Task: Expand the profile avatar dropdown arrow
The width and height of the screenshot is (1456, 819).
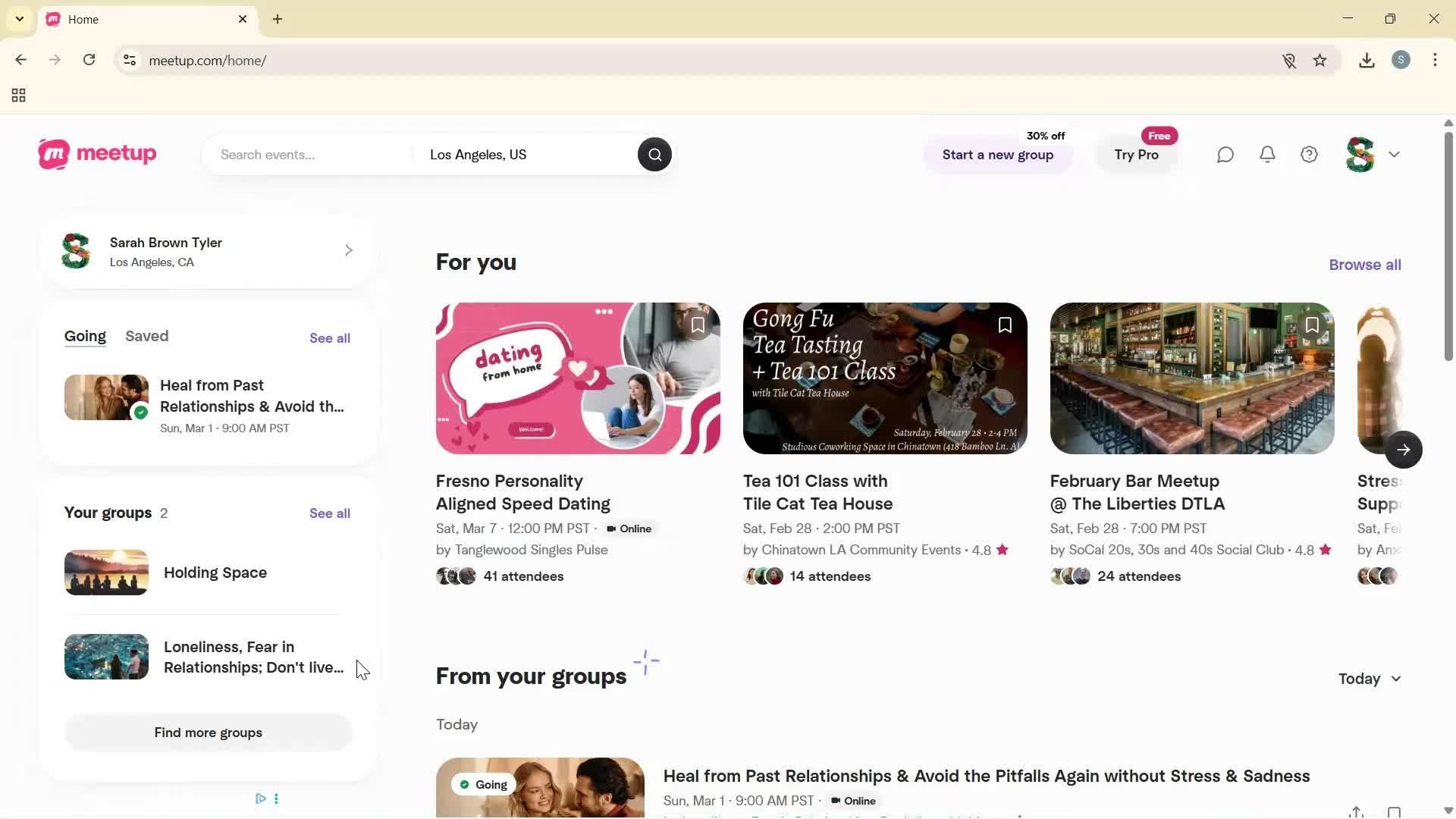Action: (1394, 155)
